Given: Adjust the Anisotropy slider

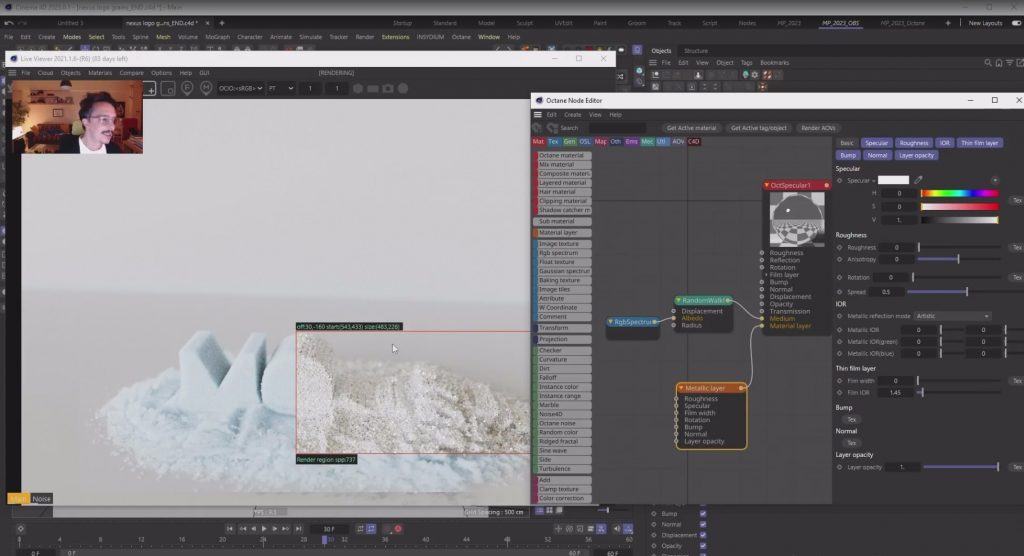Looking at the screenshot, I should 958,259.
